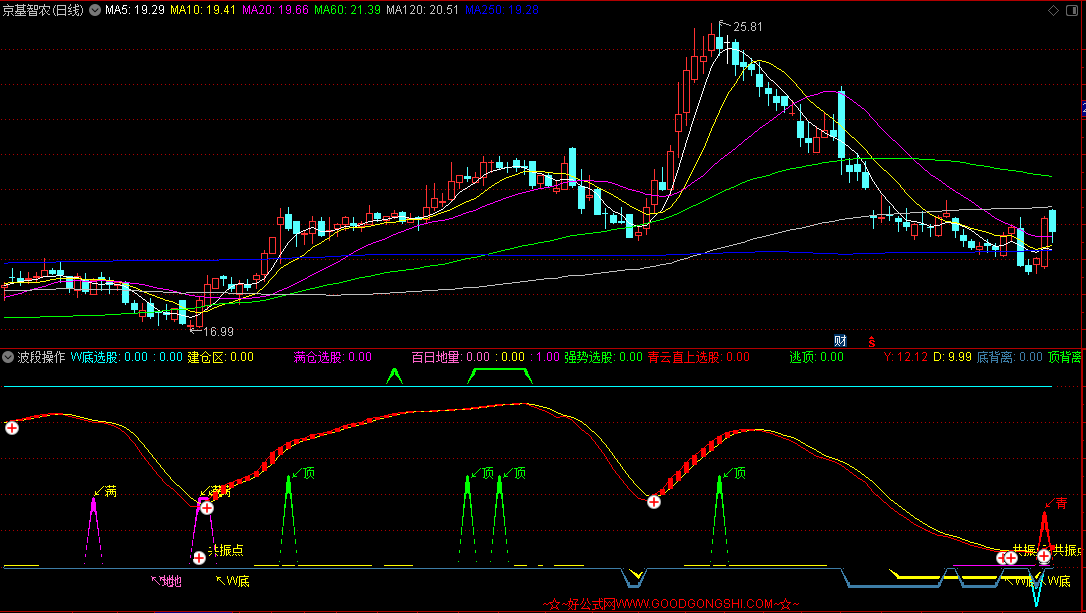Click the leftmost 满 signal label
This screenshot has height=613, width=1086.
(110, 492)
